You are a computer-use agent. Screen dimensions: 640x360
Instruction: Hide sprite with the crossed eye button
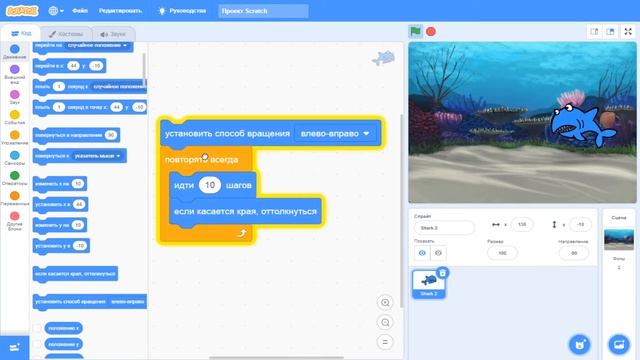[x=438, y=253]
